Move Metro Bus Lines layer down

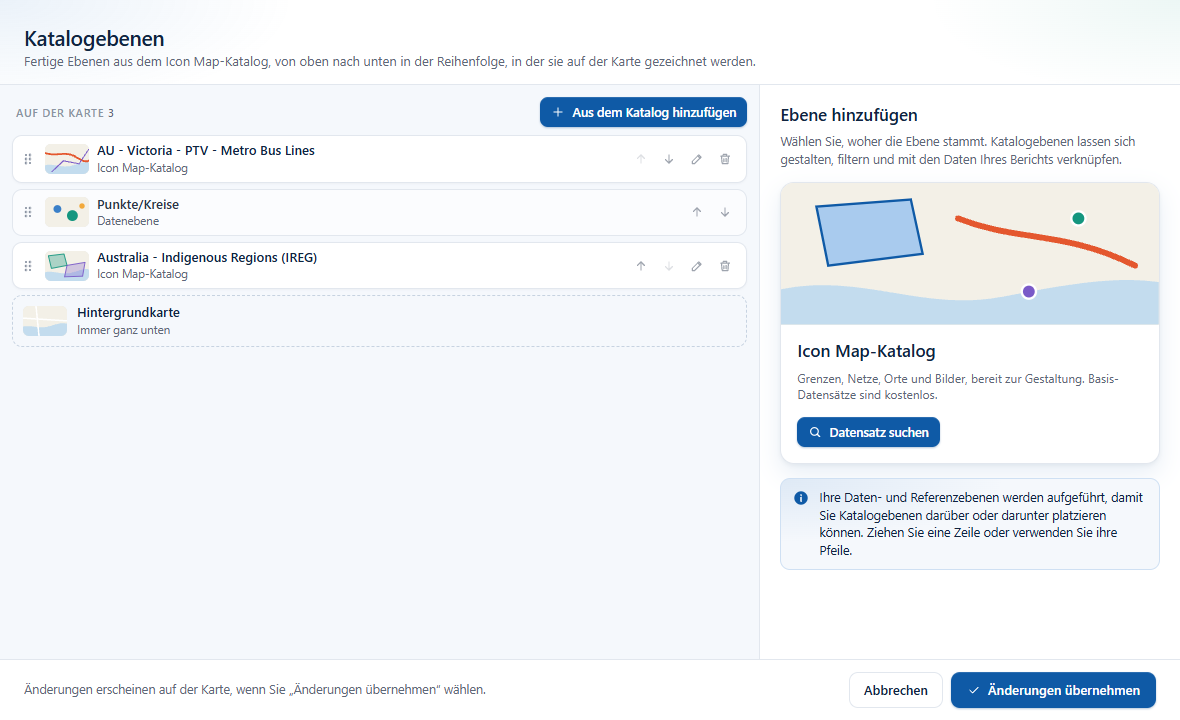point(668,159)
